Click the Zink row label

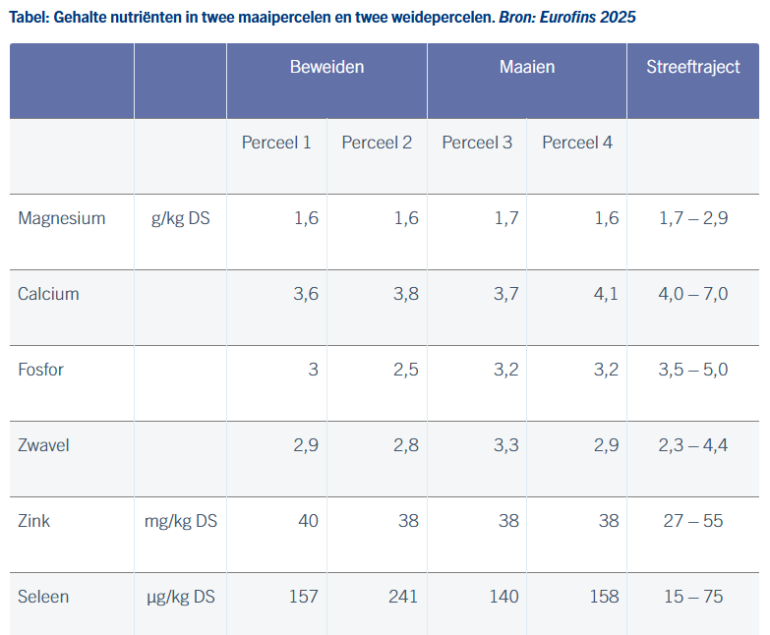coord(33,521)
